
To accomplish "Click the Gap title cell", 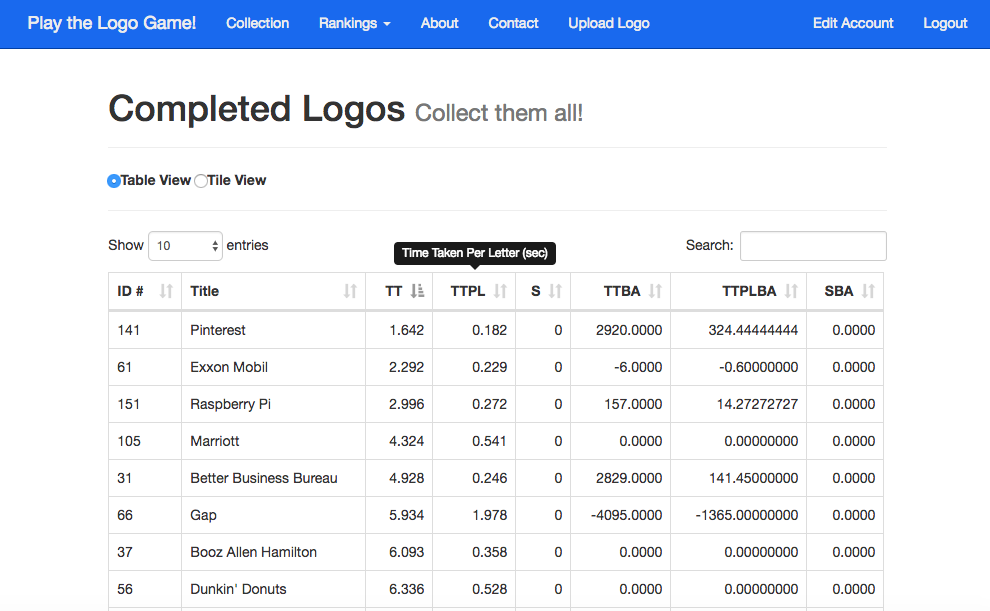I will pyautogui.click(x=273, y=515).
